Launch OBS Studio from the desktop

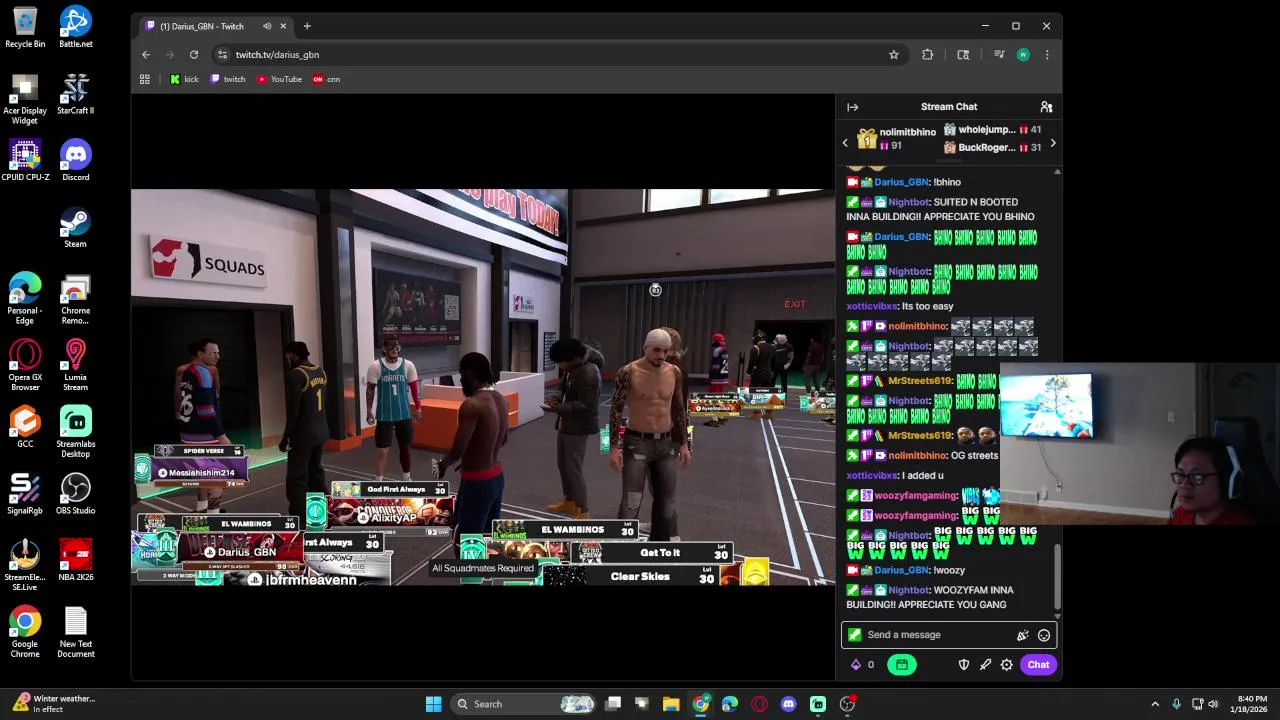(x=76, y=494)
